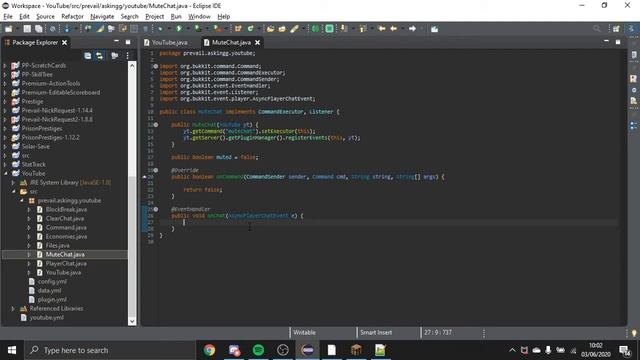Click the Search pencil toolbar icon
This screenshot has width=640, height=360.
[294, 29]
